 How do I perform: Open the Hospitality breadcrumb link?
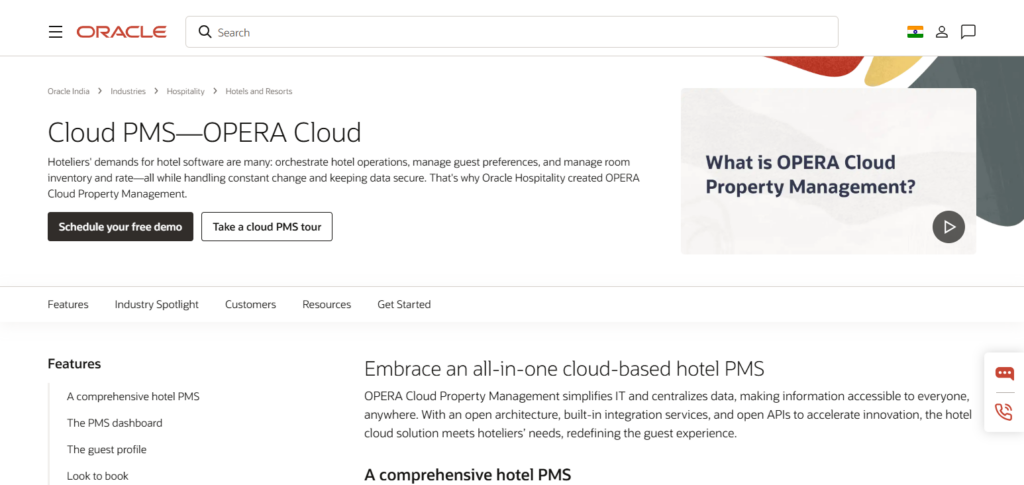coord(185,91)
